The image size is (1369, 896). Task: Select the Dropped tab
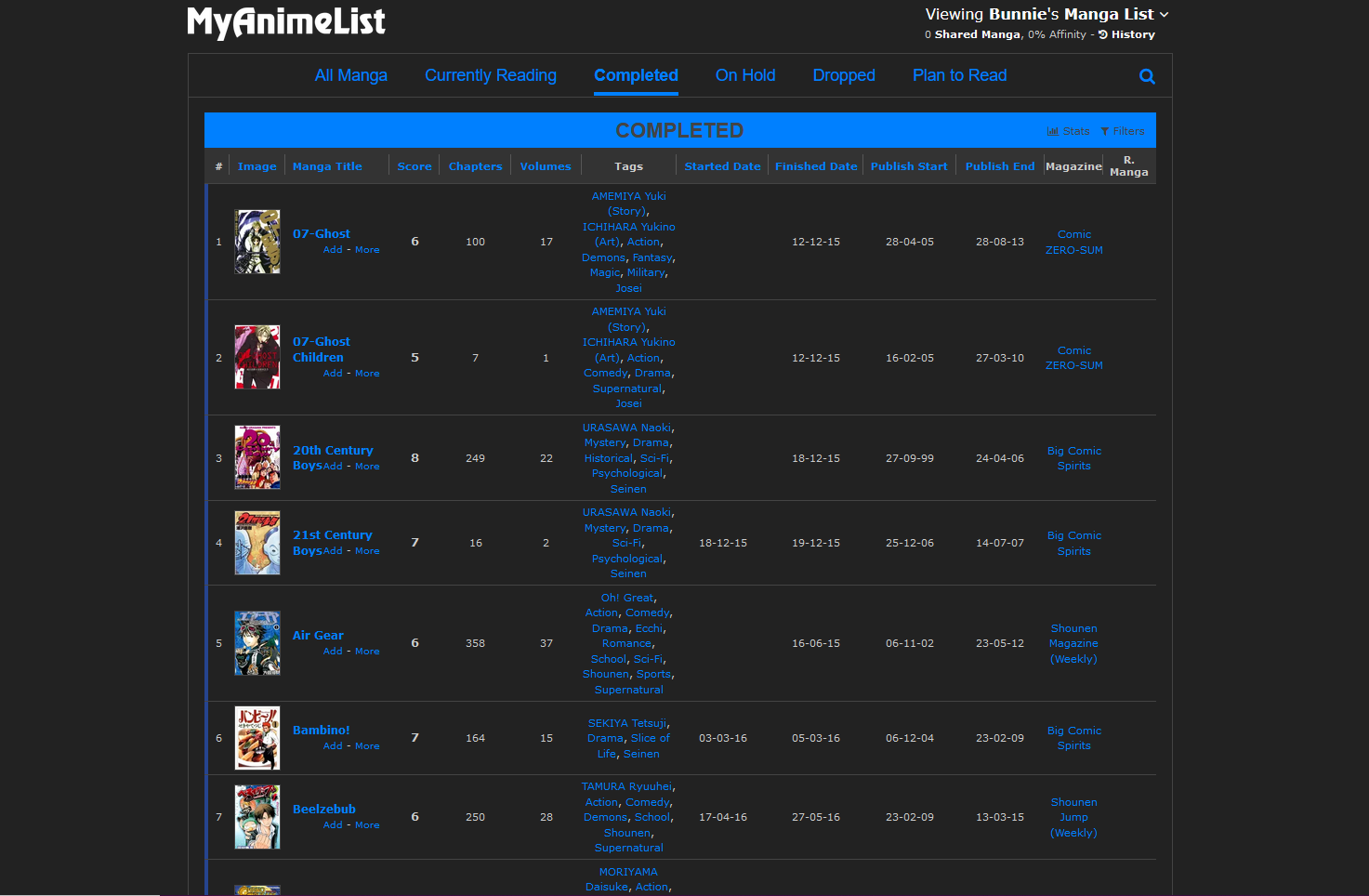(843, 75)
